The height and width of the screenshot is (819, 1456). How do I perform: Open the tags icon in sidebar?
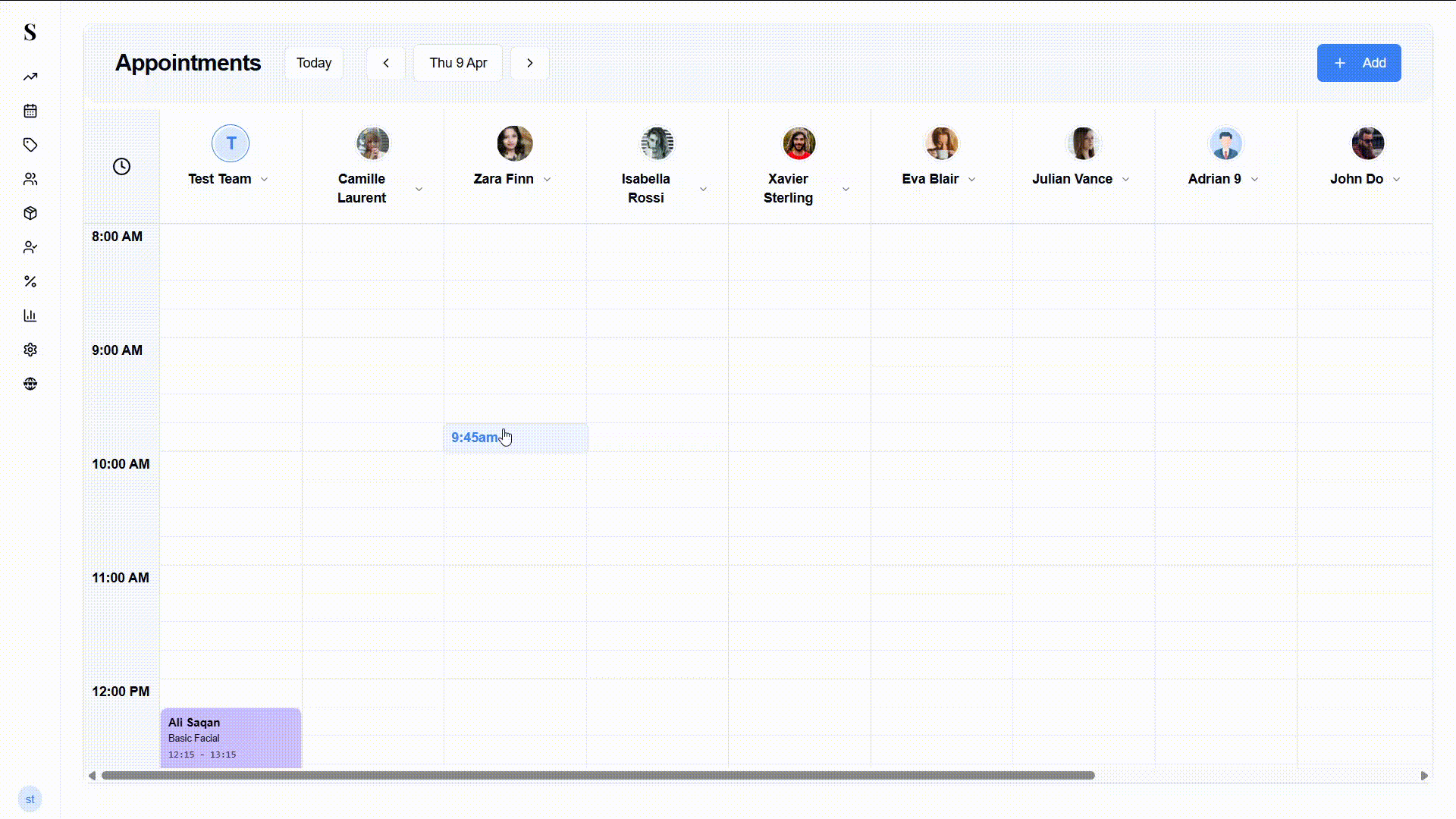(x=30, y=145)
